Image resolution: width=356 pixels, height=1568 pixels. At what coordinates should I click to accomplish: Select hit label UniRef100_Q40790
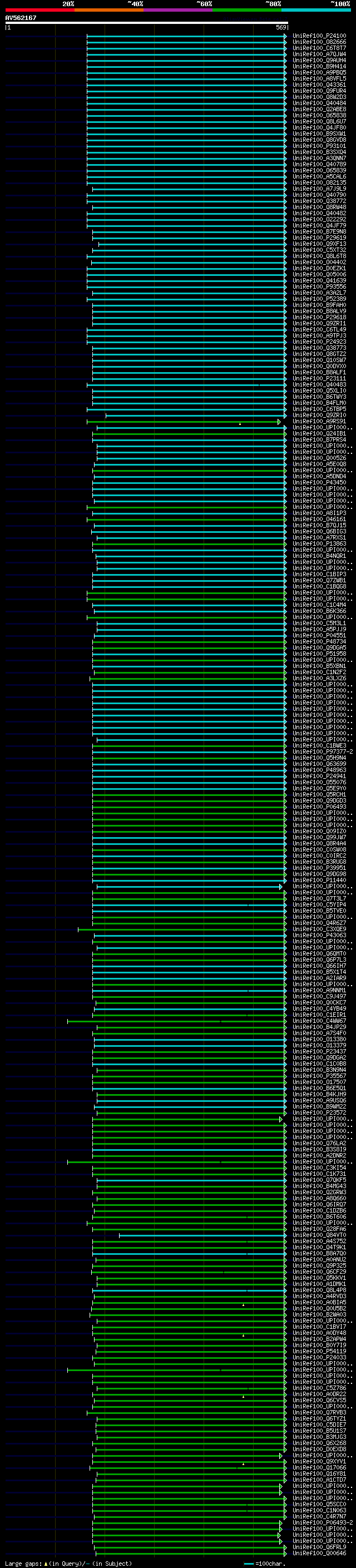point(319,195)
